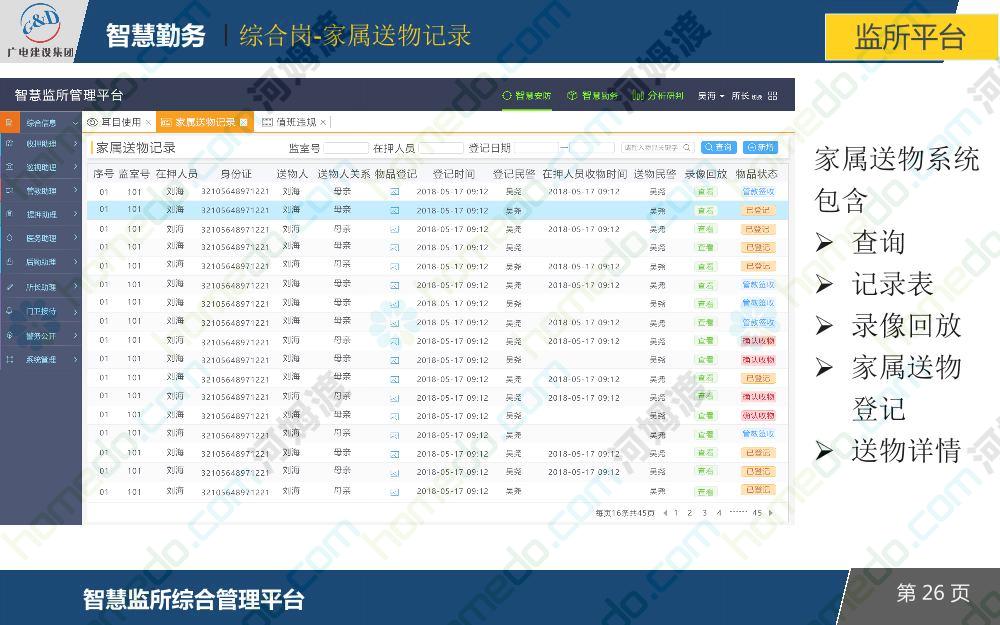Image resolution: width=1000 pixels, height=625 pixels.
Task: Open the 吴涛 user dropdown
Action: tap(711, 96)
